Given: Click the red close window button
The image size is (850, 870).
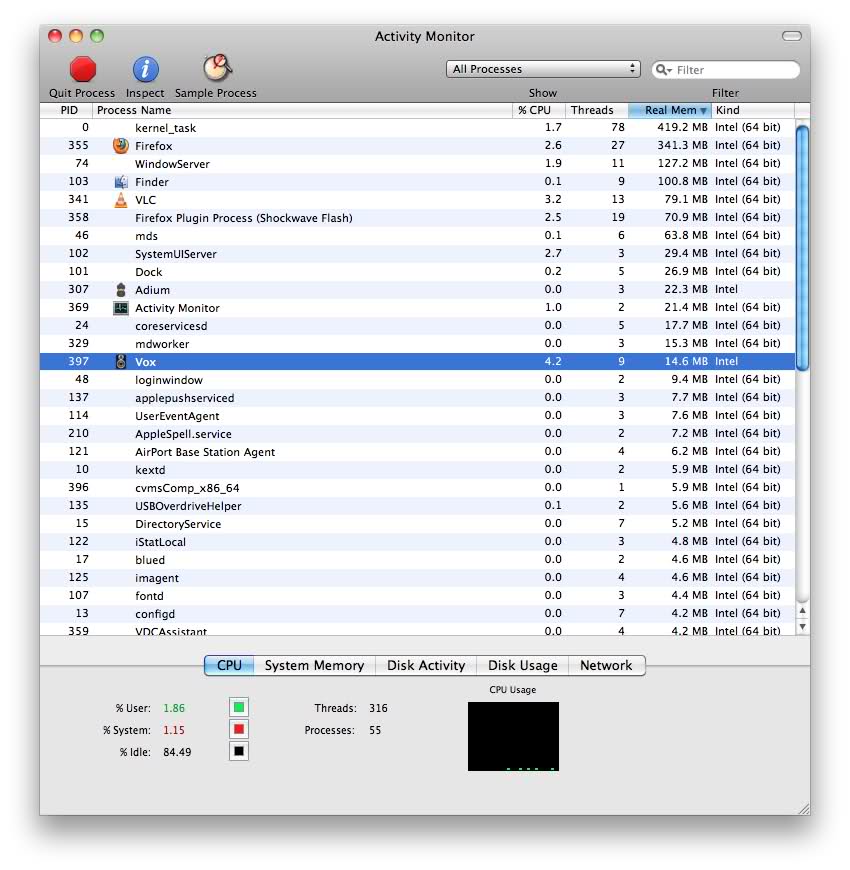Looking at the screenshot, I should tap(55, 36).
